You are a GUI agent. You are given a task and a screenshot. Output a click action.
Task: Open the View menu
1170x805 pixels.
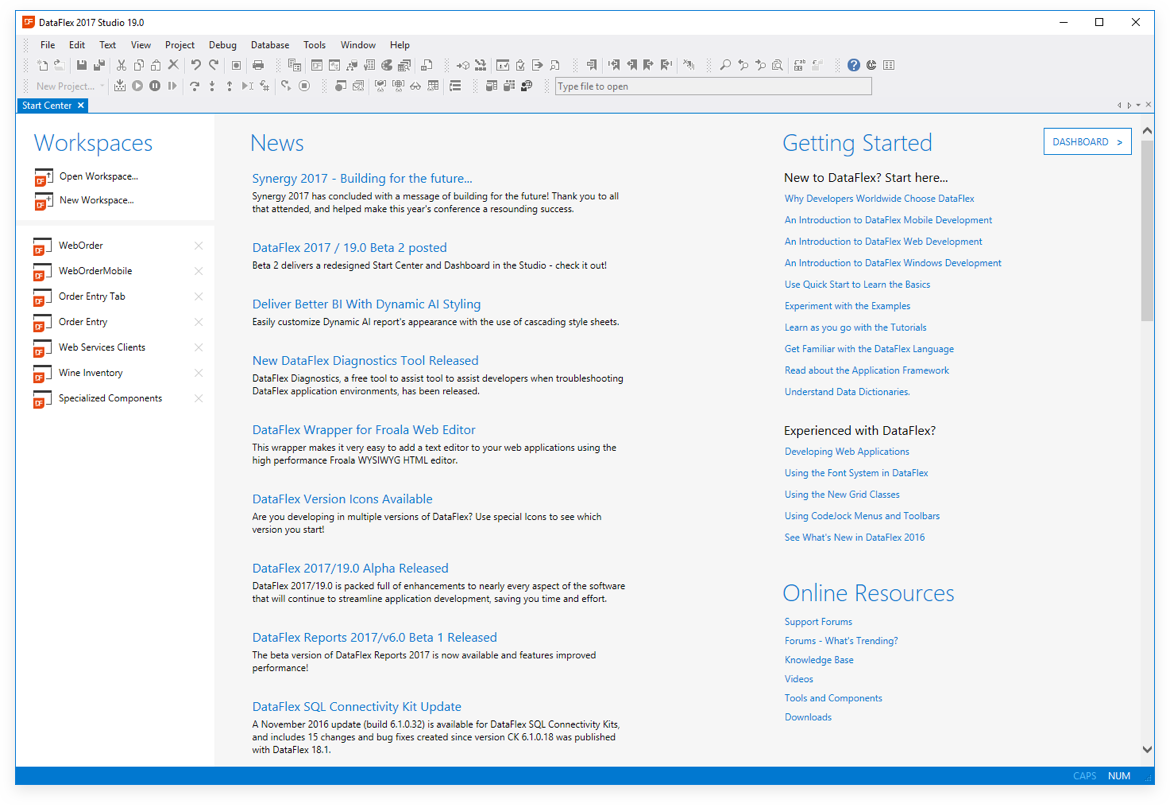140,45
